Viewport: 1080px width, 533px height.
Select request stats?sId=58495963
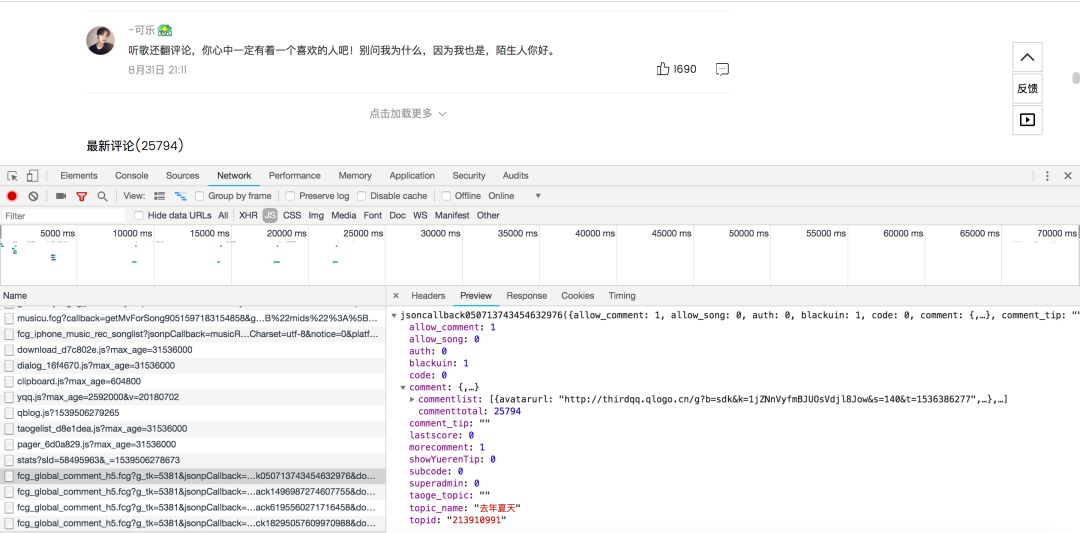pyautogui.click(x=193, y=460)
